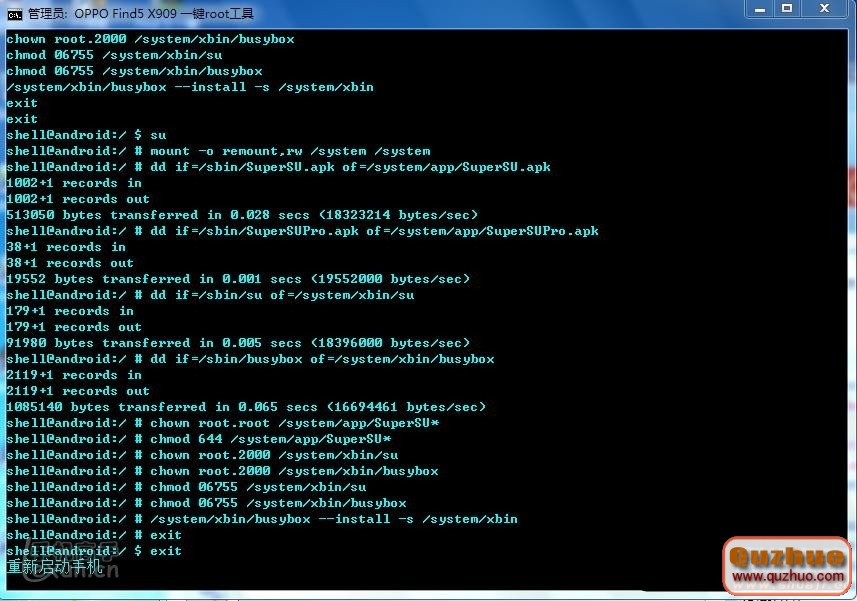Click line 'chown root.2000 /system/xbin/busybox' at top
Image resolution: width=857 pixels, height=601 pixels.
point(150,39)
